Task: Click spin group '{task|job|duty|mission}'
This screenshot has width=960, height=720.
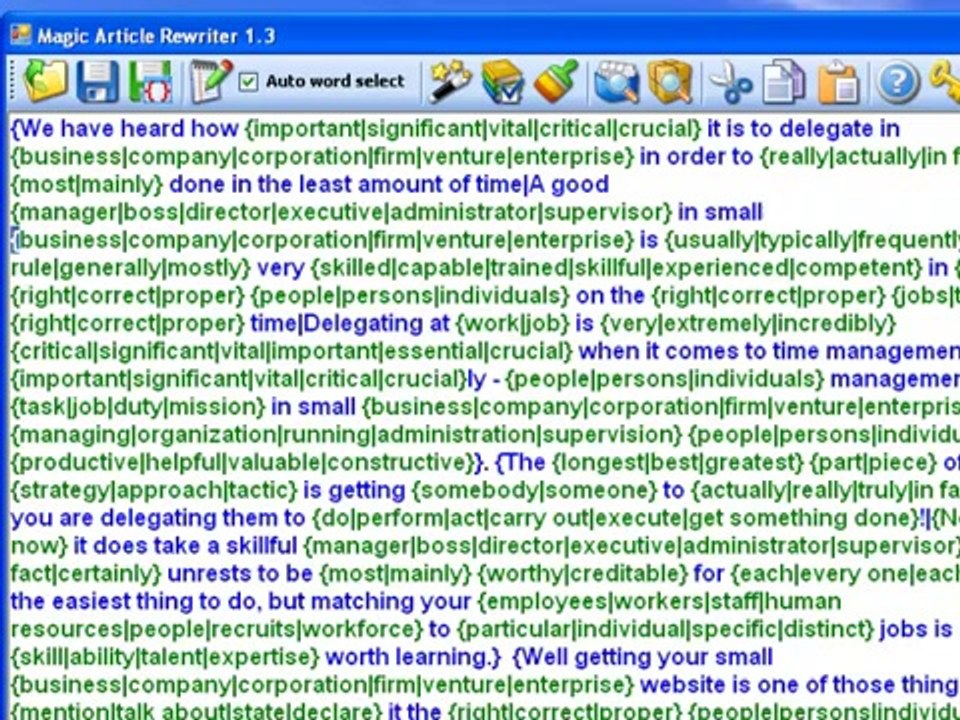Action: pyautogui.click(x=138, y=407)
